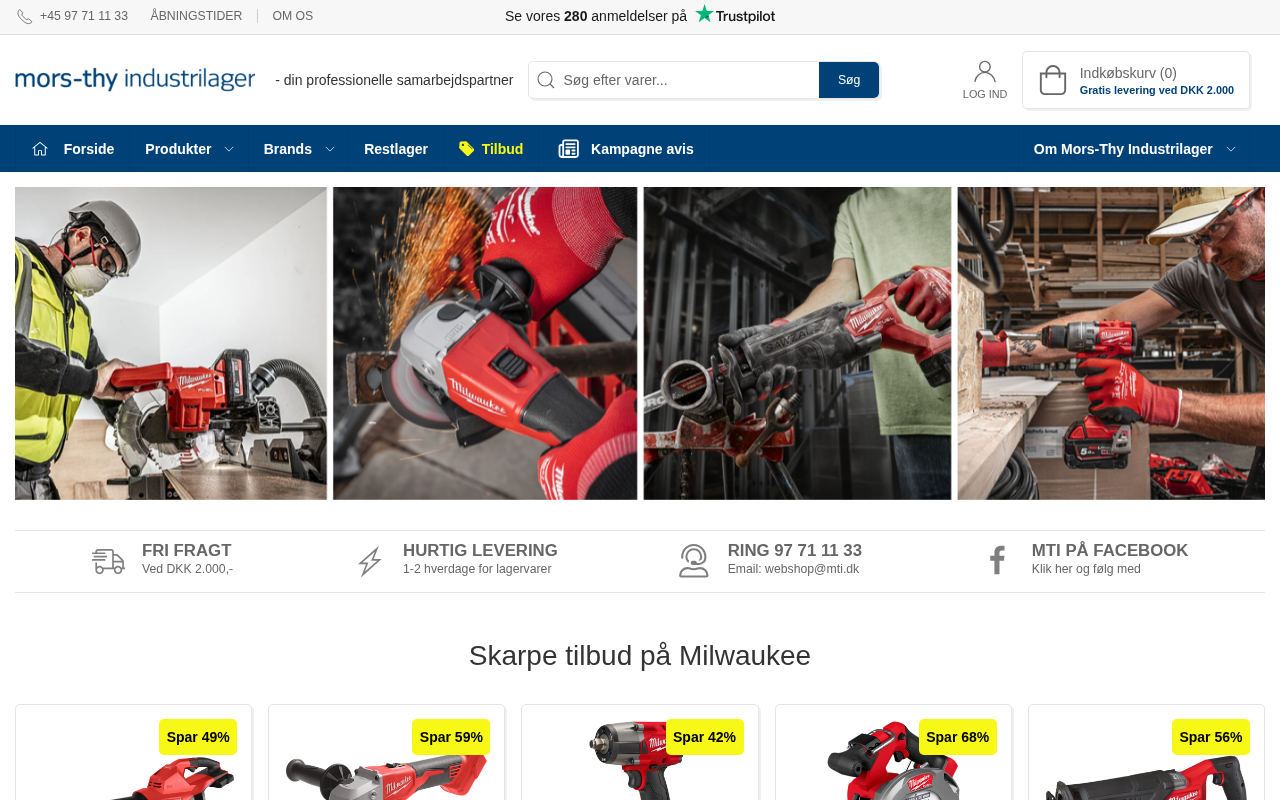Click the phone handset icon
1280x800 pixels.
pos(24,16)
